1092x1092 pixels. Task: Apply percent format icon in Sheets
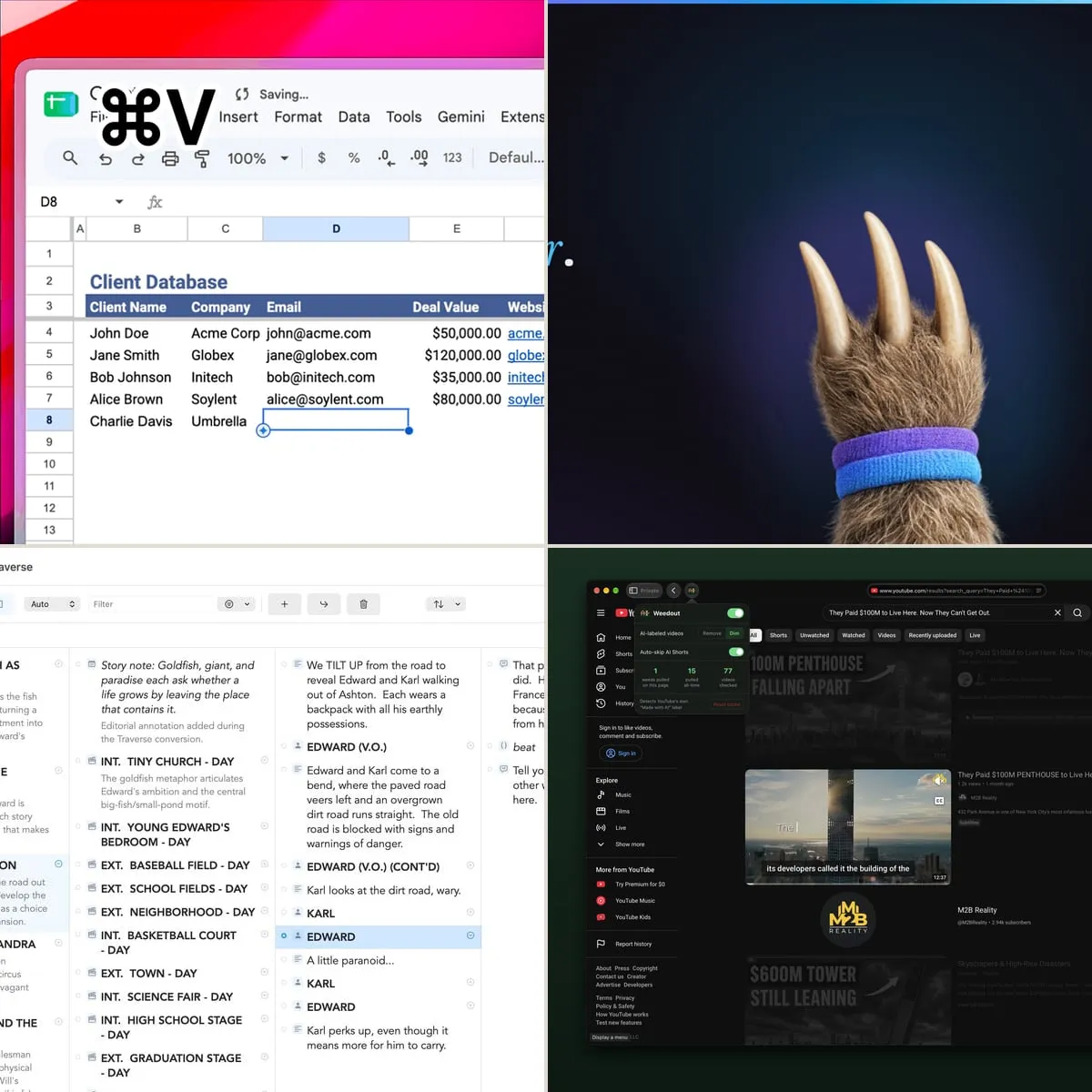[354, 157]
